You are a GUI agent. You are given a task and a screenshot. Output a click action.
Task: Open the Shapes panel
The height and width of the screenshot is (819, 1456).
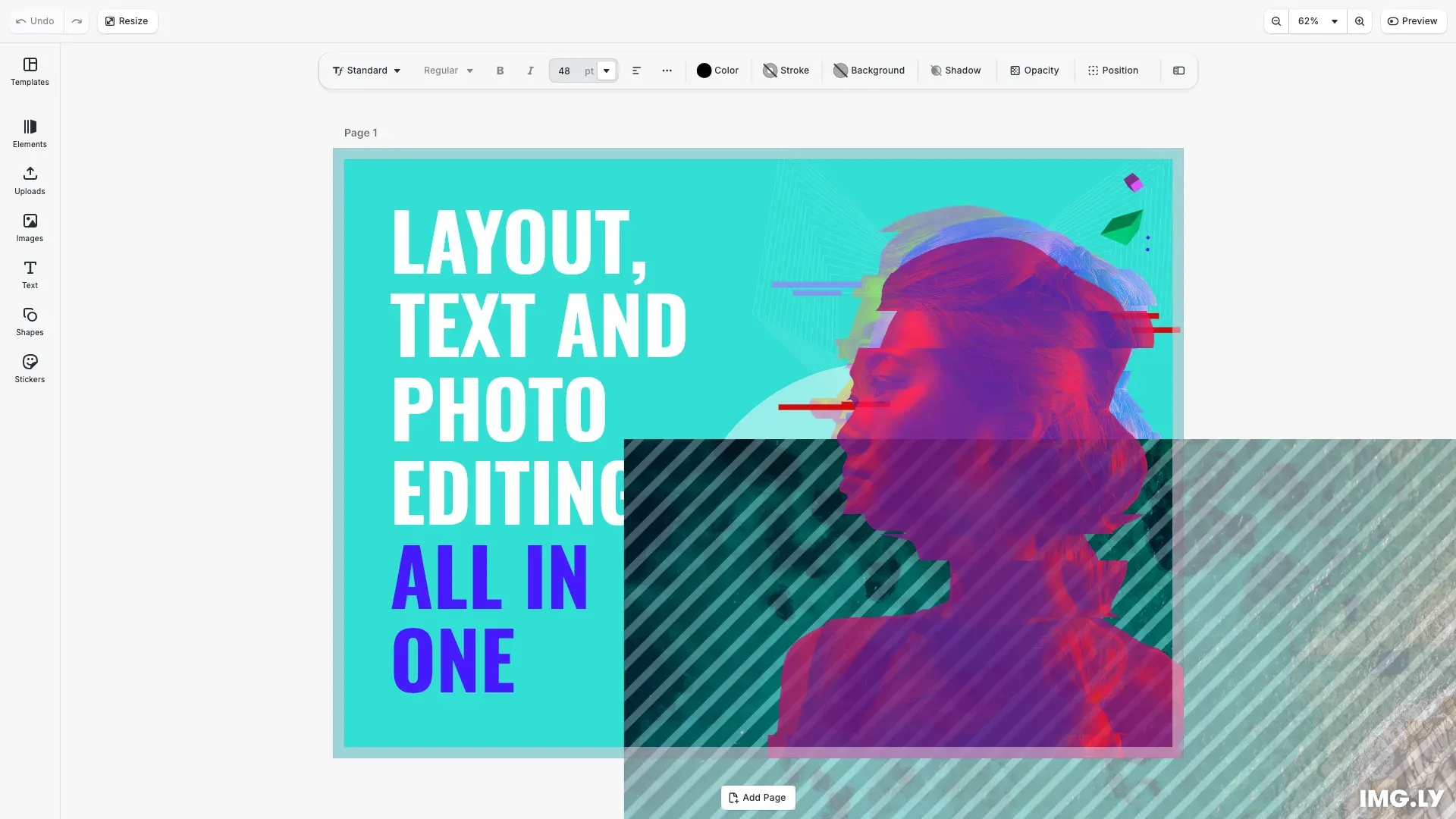pyautogui.click(x=30, y=321)
